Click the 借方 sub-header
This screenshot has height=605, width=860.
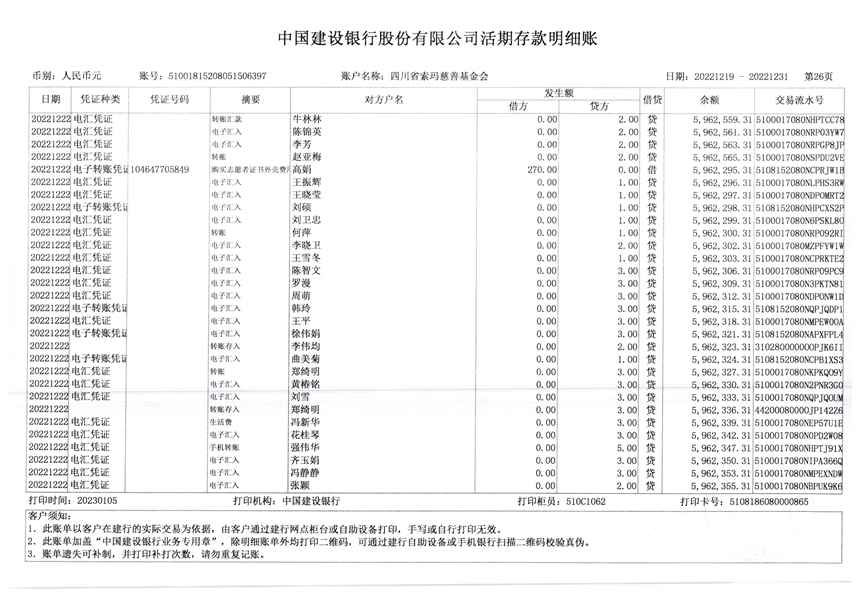coord(518,106)
